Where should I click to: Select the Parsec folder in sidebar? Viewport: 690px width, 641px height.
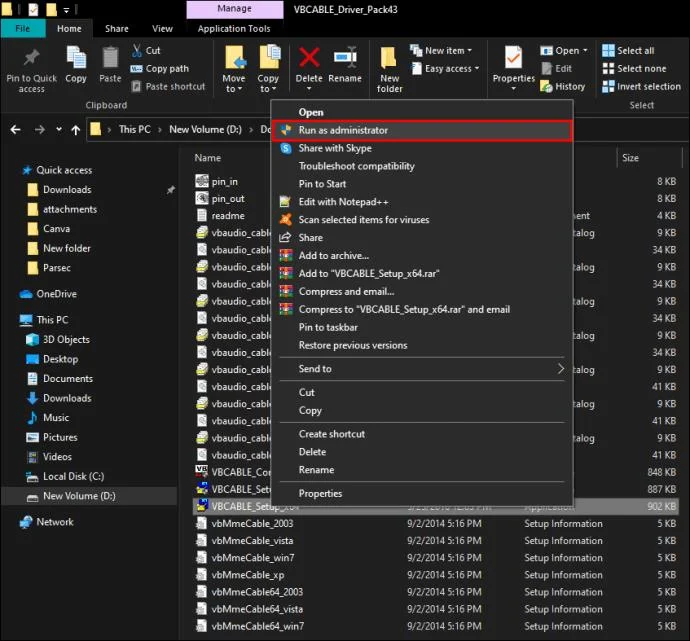(x=56, y=268)
